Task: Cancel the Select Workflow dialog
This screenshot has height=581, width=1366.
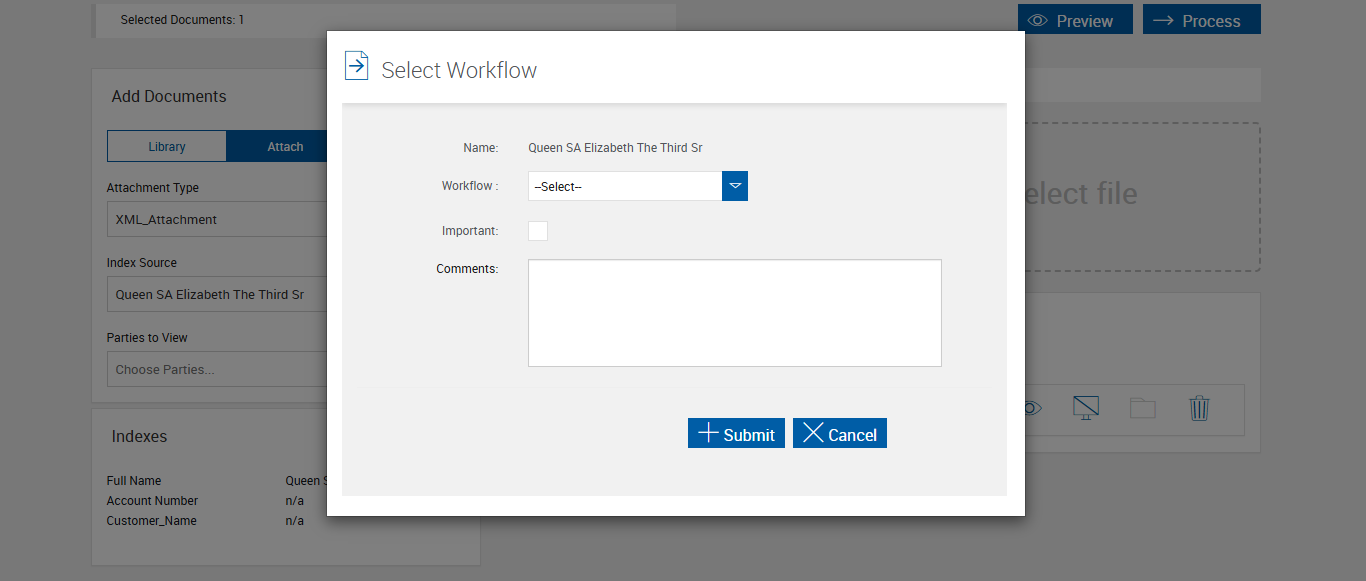Action: (x=840, y=433)
